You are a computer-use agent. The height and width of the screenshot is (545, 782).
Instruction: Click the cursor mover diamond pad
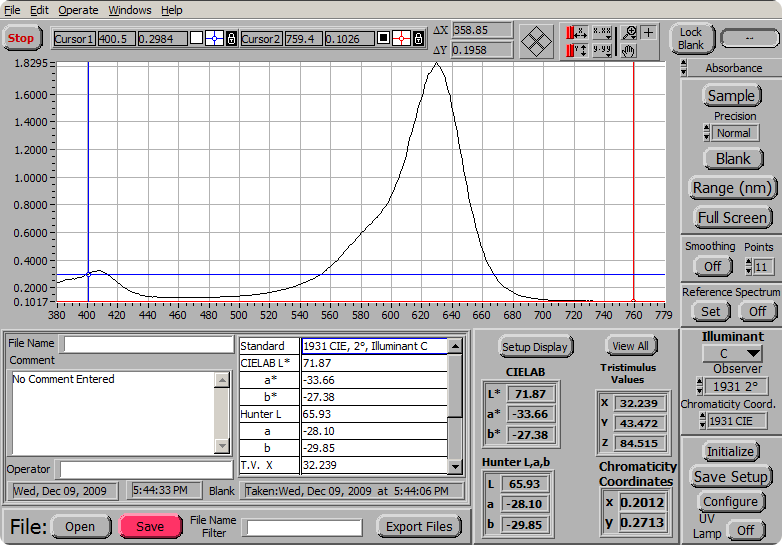point(538,40)
